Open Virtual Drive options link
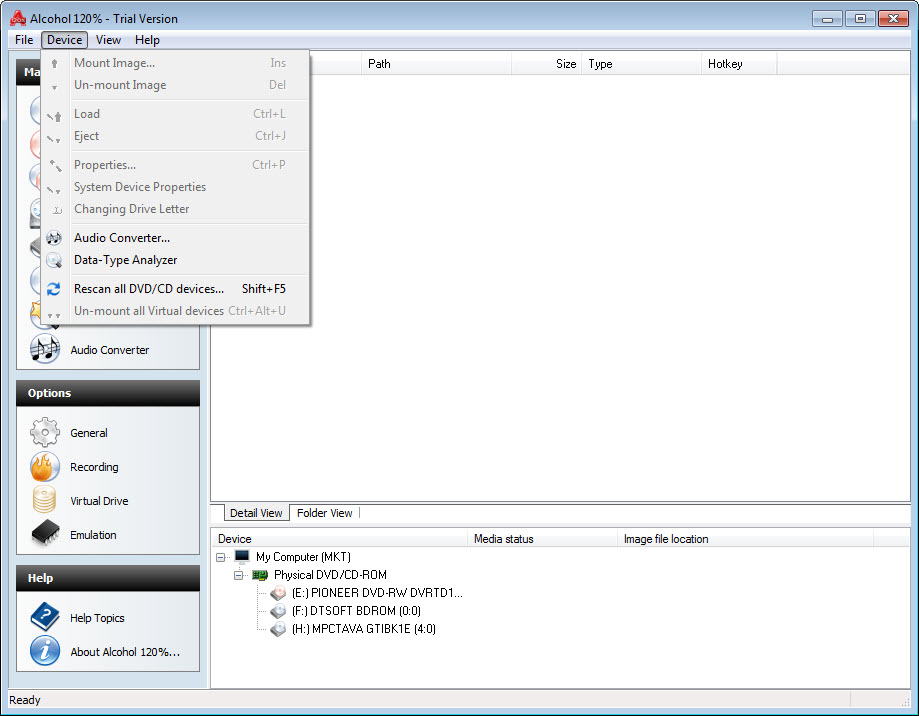 click(x=99, y=501)
